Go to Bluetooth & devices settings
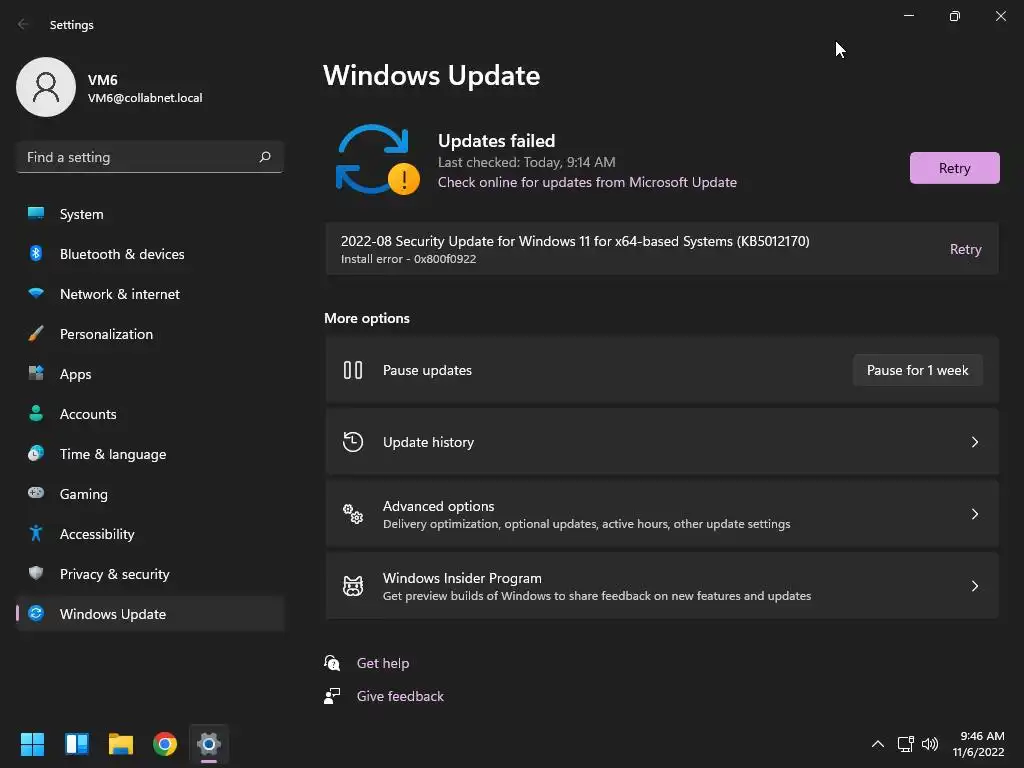 pyautogui.click(x=150, y=253)
